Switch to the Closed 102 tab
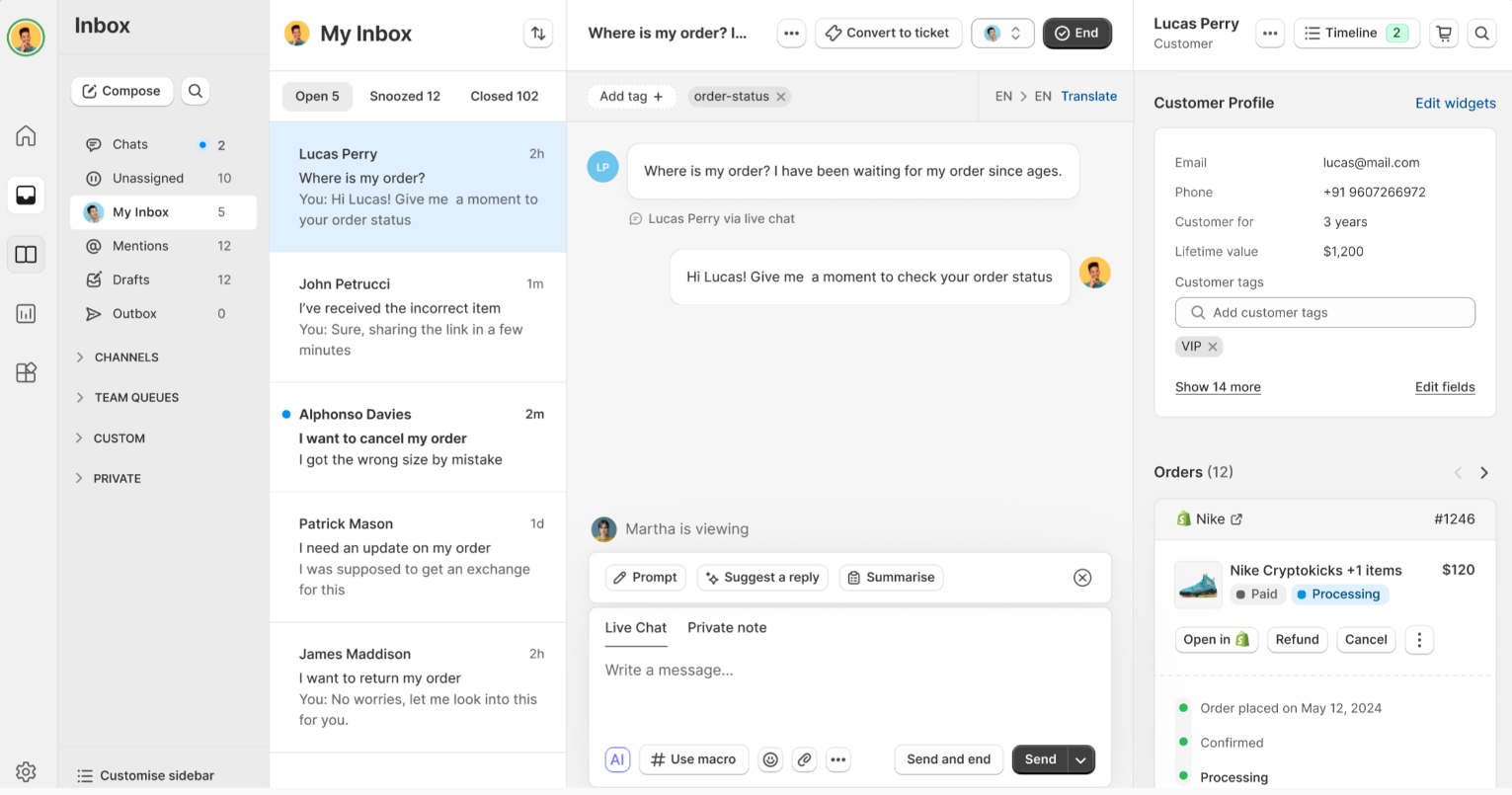This screenshot has height=795, width=1512. point(505,97)
